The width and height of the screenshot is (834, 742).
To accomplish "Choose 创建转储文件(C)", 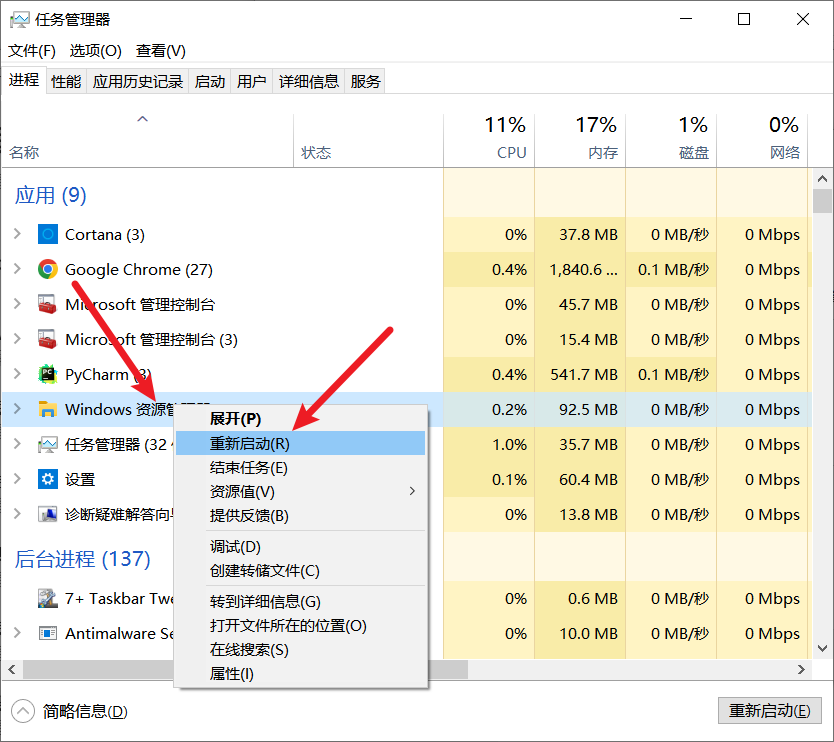I will pos(301,571).
